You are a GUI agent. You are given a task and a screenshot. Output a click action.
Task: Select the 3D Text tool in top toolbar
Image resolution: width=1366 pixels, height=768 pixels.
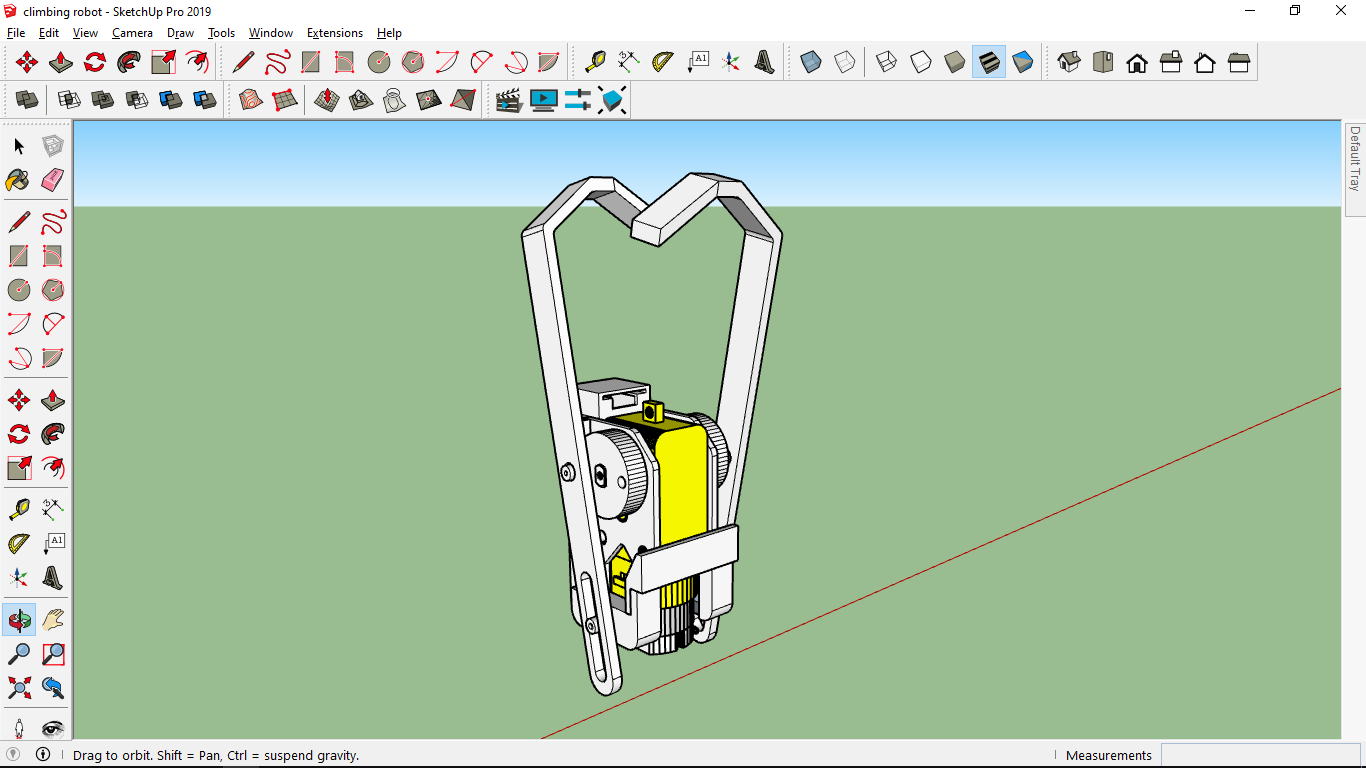(765, 62)
